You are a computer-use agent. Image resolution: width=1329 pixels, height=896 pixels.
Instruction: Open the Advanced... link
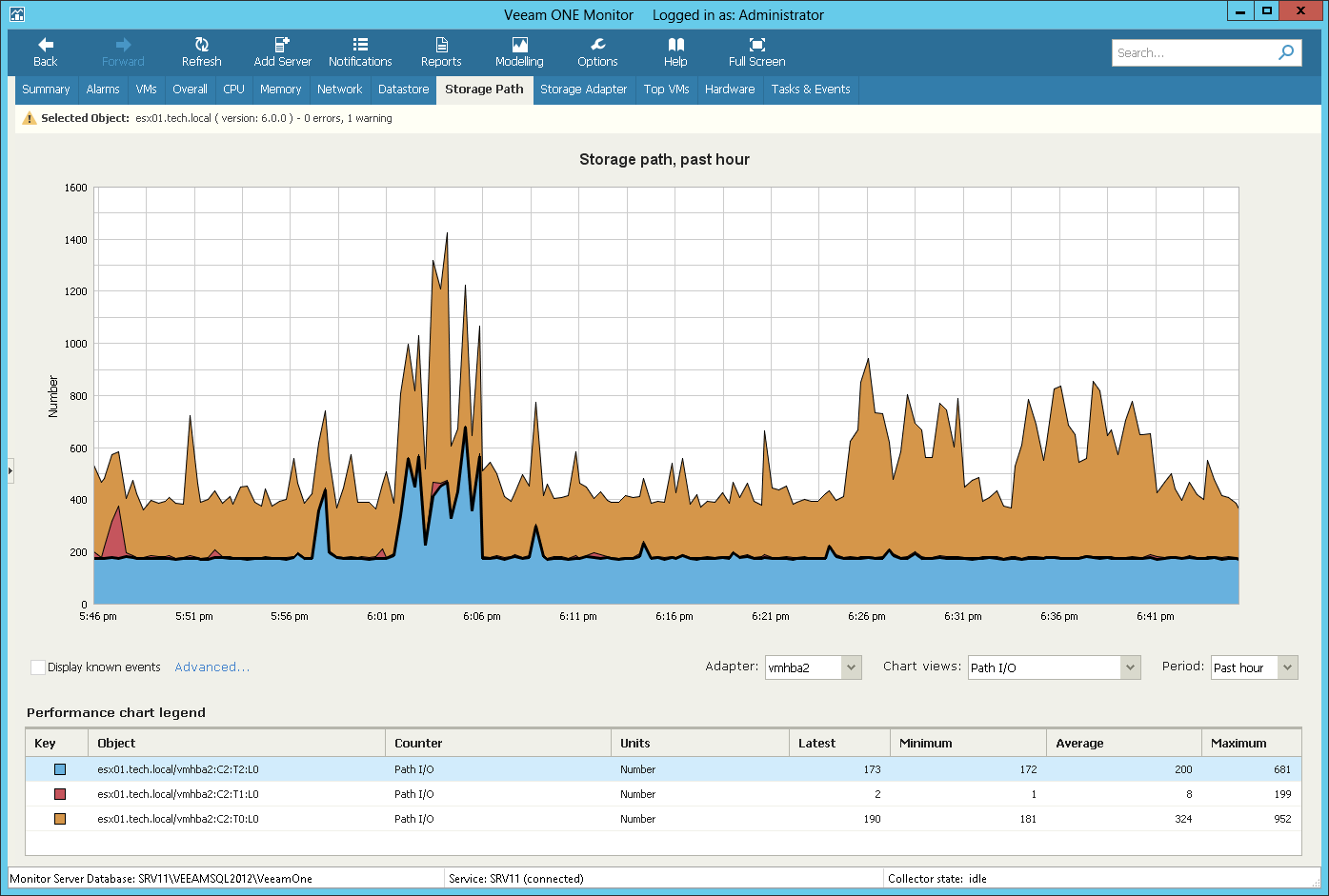(x=212, y=667)
